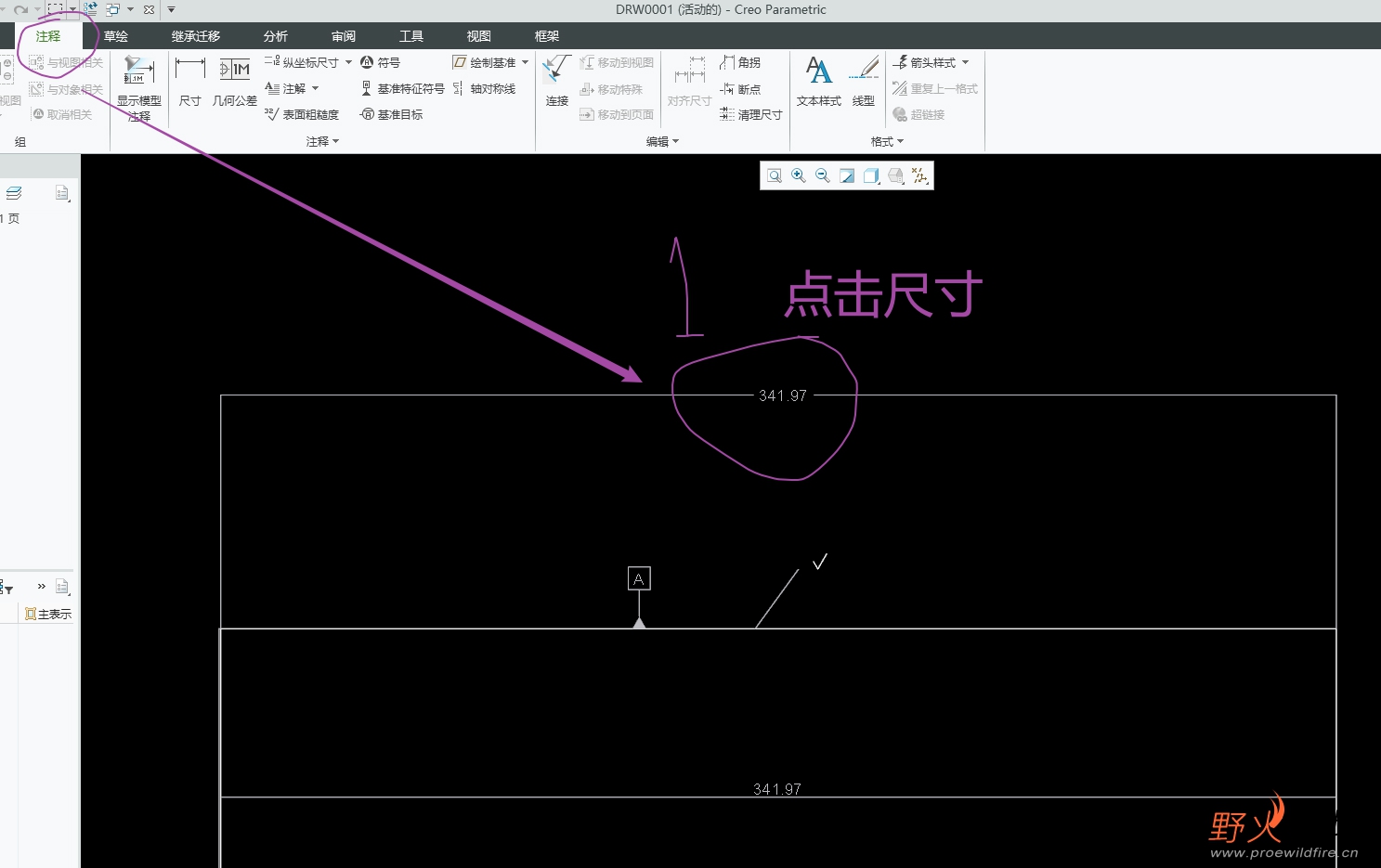Image resolution: width=1381 pixels, height=868 pixels.
Task: Click layer tree icon in left panel
Action: click(14, 193)
